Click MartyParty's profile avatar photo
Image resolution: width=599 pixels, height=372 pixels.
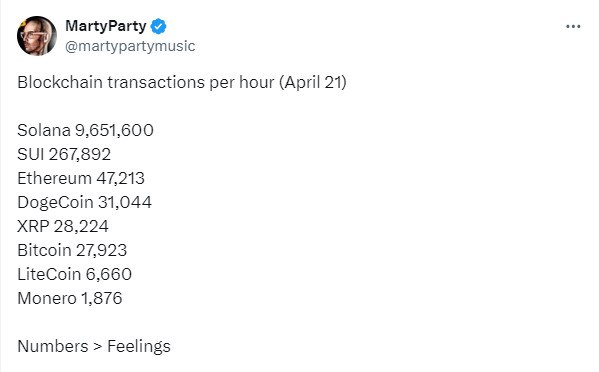(x=37, y=36)
